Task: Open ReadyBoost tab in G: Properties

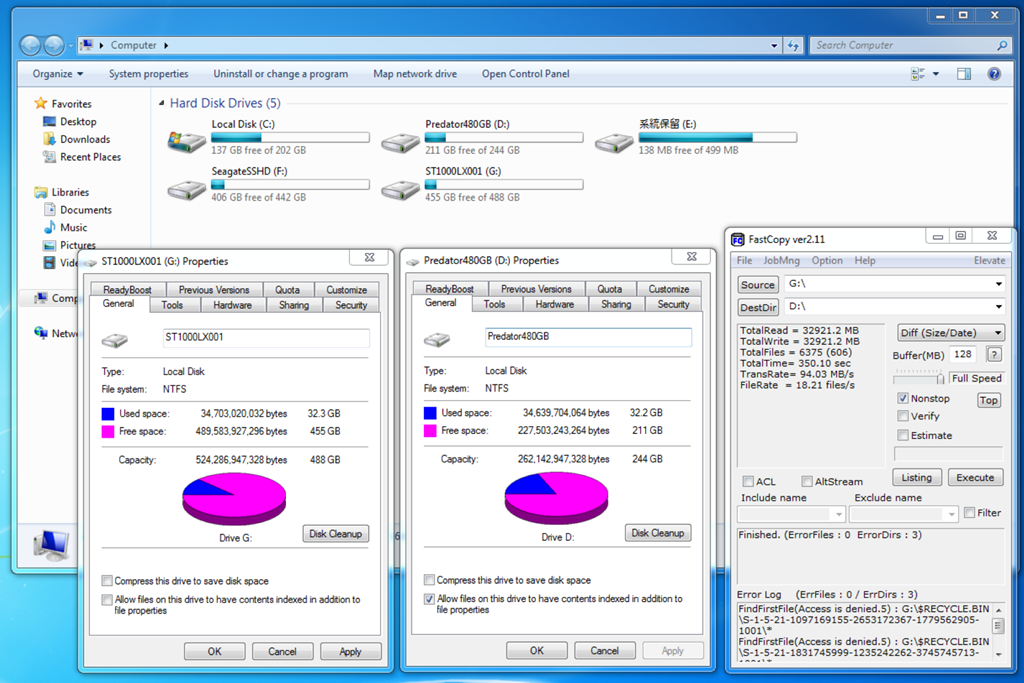Action: (x=127, y=290)
